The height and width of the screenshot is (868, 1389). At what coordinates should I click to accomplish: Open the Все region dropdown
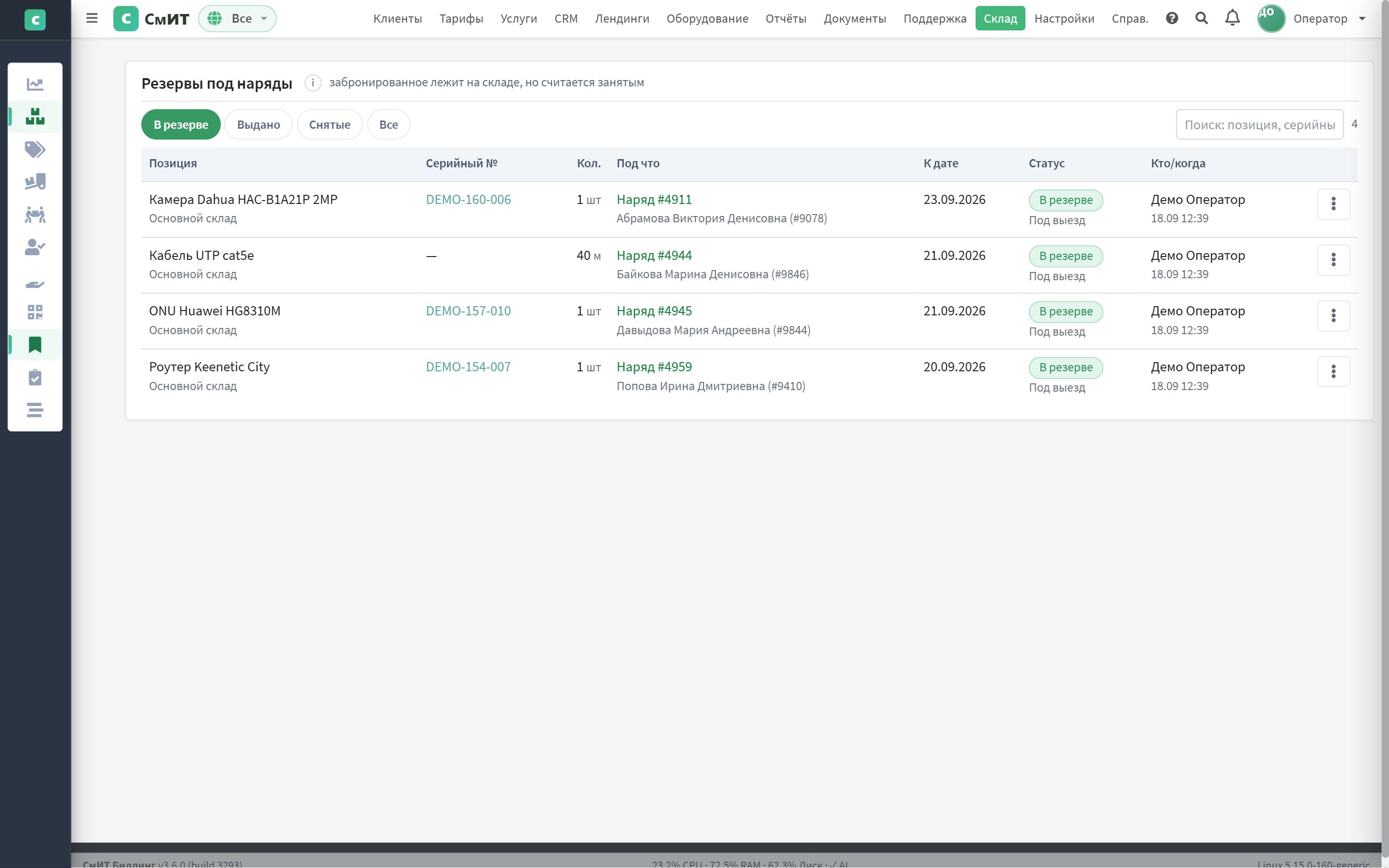point(237,18)
